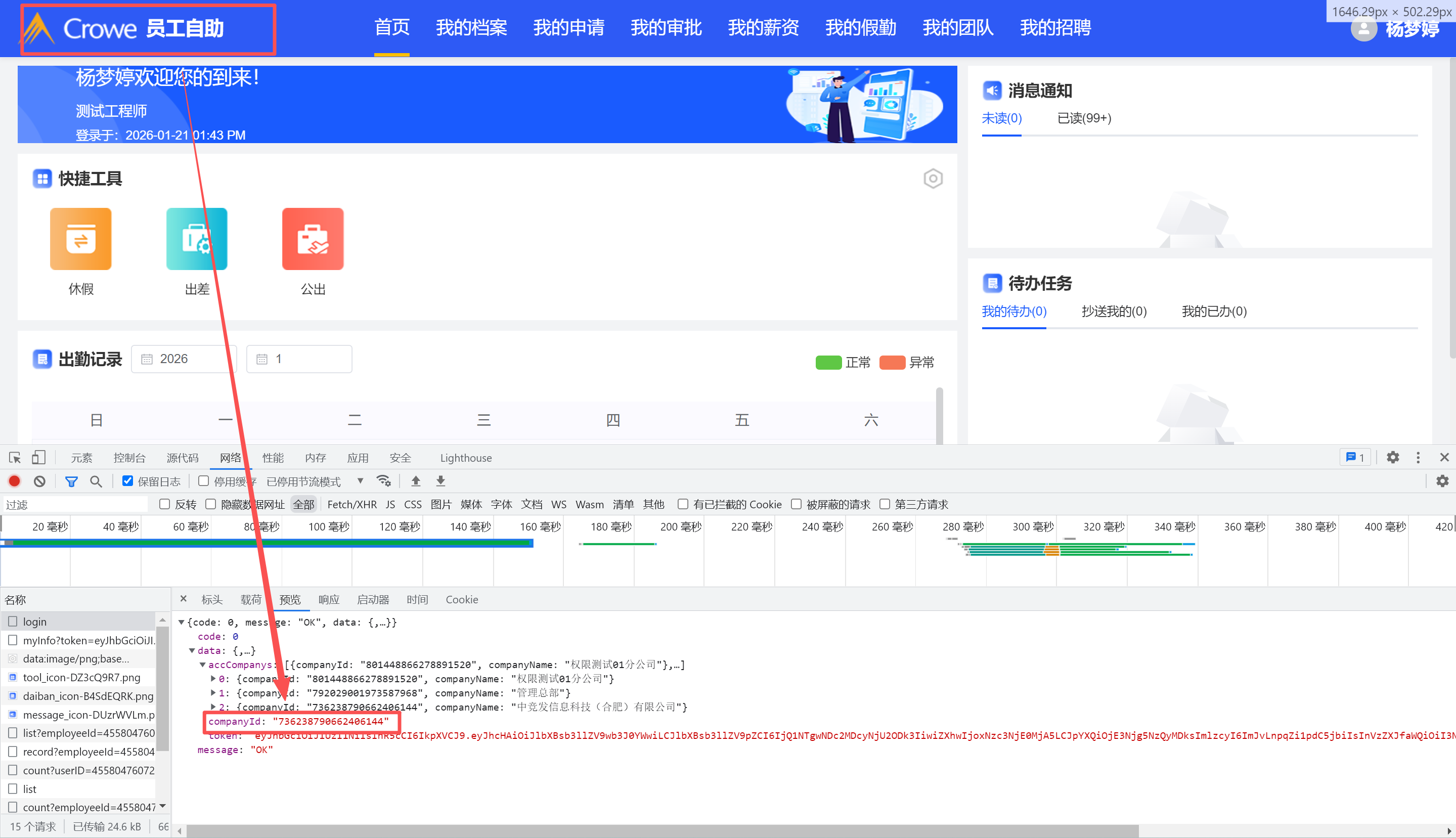Viewport: 1456px width, 838px height.
Task: Clear the network log with clear icon
Action: tap(39, 481)
